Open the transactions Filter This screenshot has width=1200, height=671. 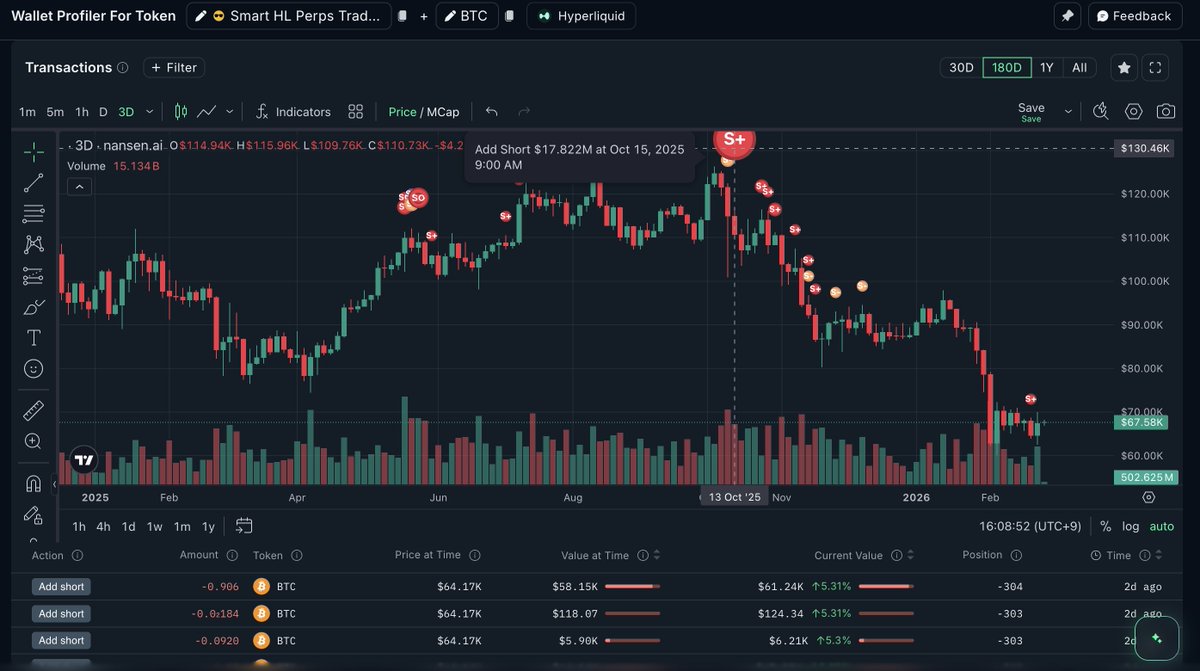173,67
